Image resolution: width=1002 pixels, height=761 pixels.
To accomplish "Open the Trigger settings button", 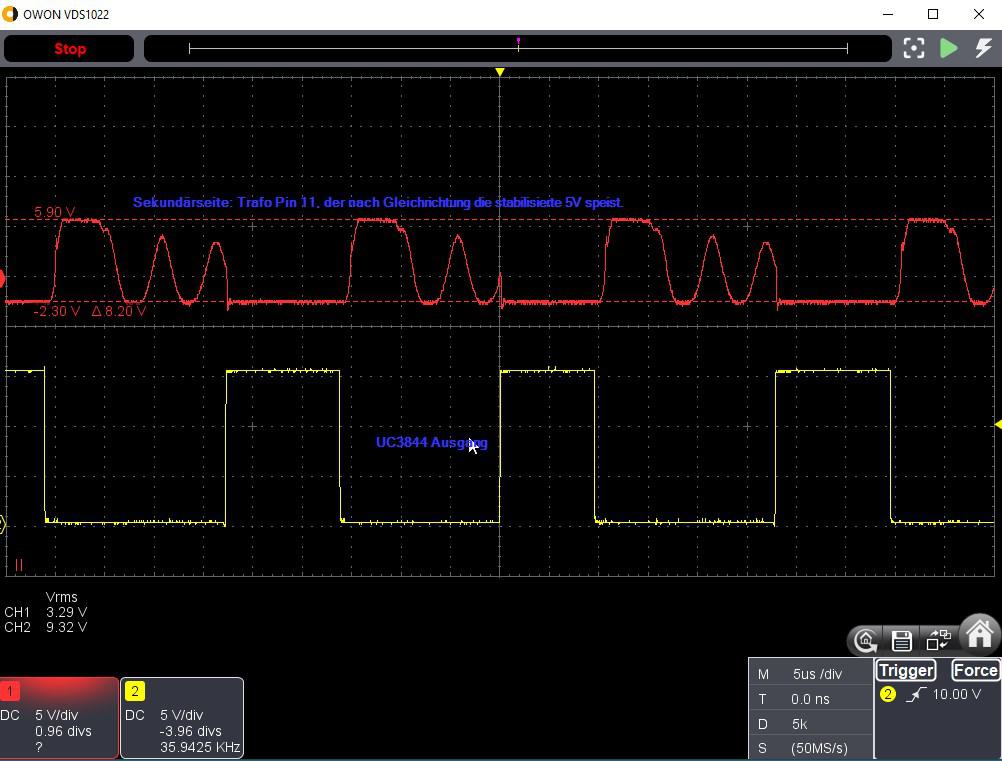I will coord(905,671).
